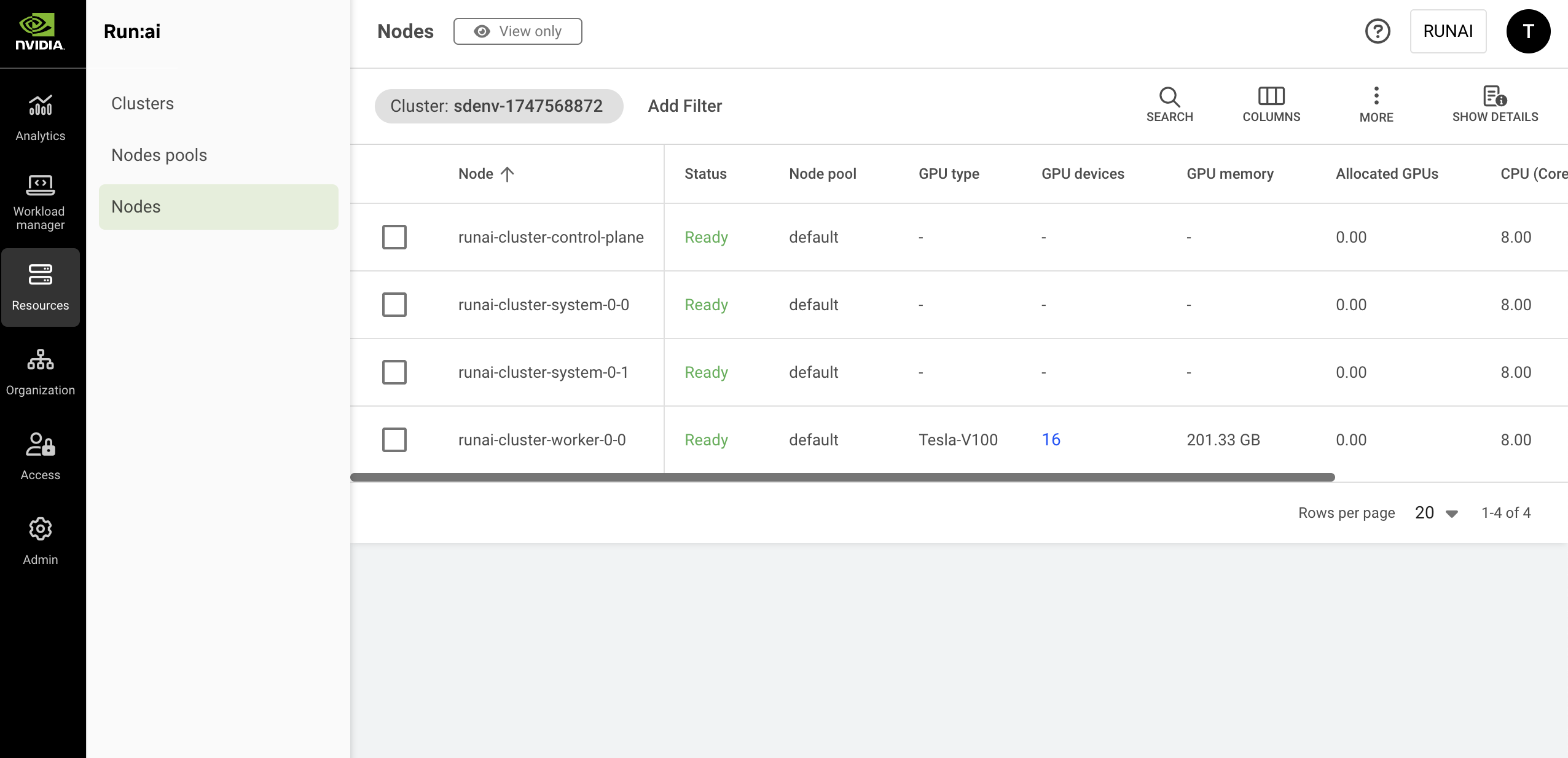This screenshot has height=758, width=1568.
Task: Click the horizontal table scrollbar
Action: coord(842,477)
